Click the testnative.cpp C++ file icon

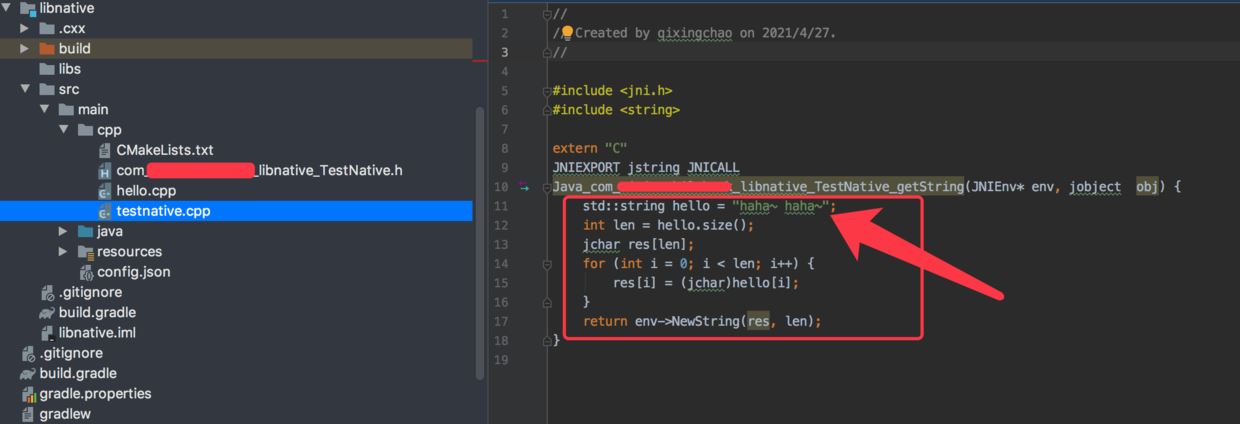pos(104,211)
